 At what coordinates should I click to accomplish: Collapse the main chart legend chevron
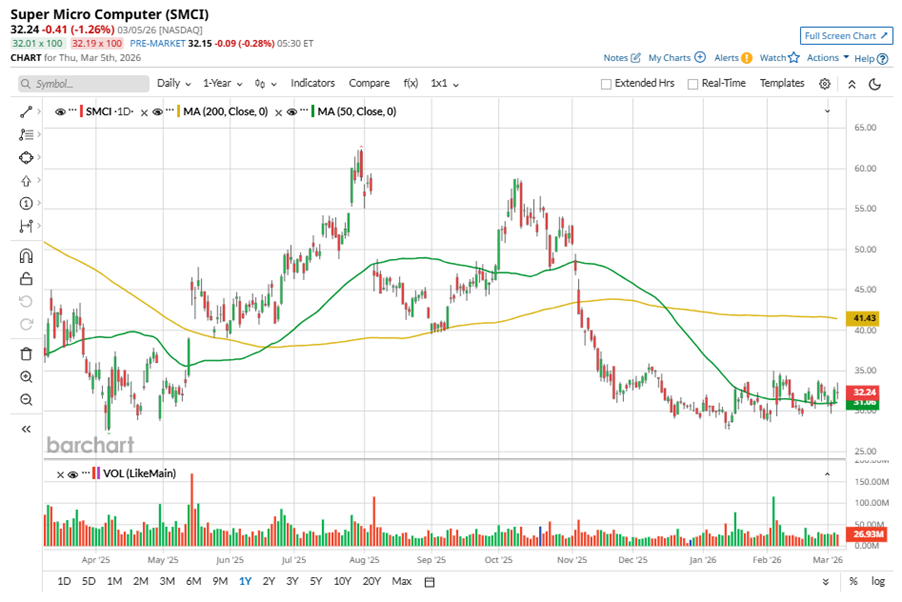tap(827, 111)
